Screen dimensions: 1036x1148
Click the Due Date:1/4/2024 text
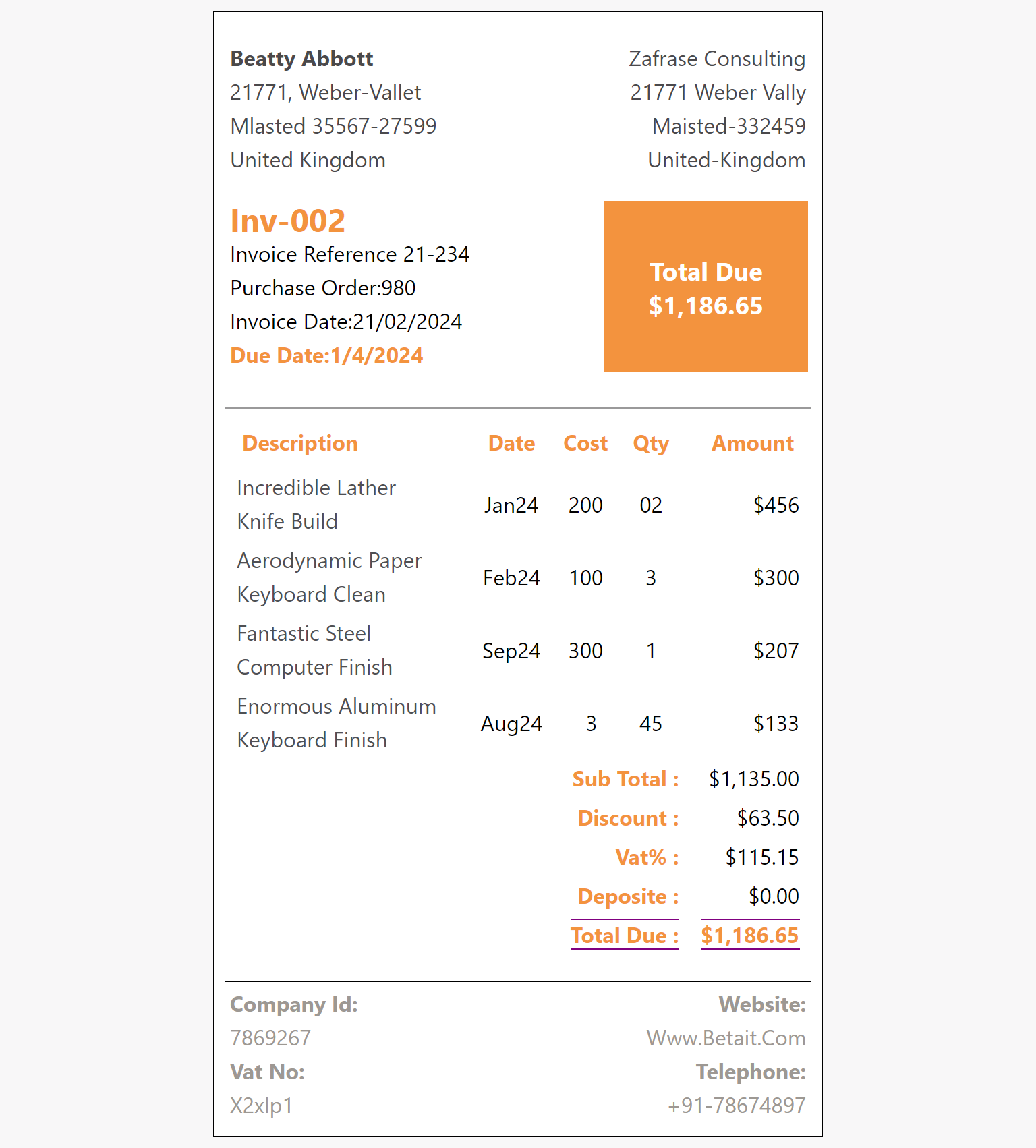[x=326, y=355]
